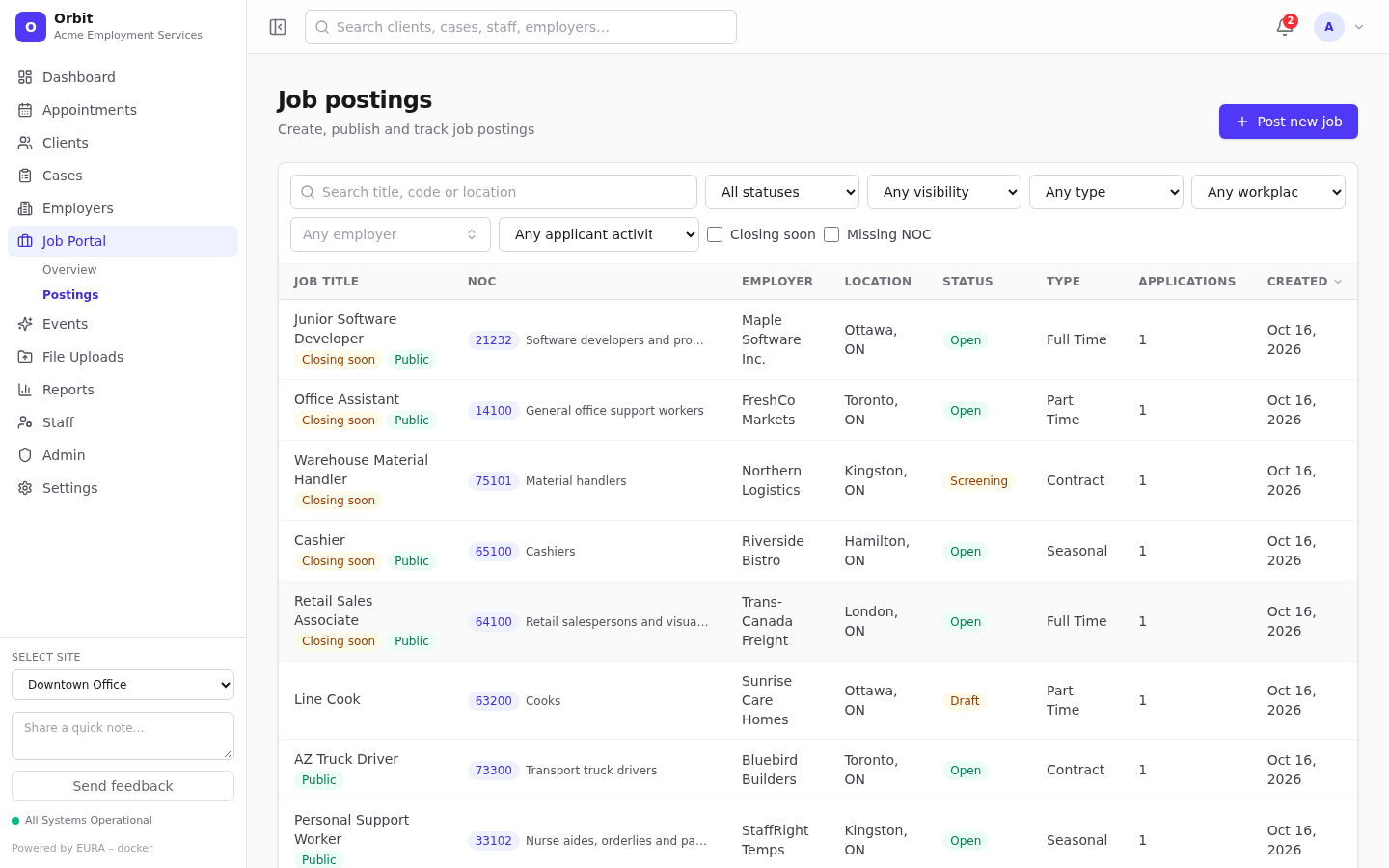Viewport: 1389px width, 868px height.
Task: Click the Screening status badge
Action: 979,481
